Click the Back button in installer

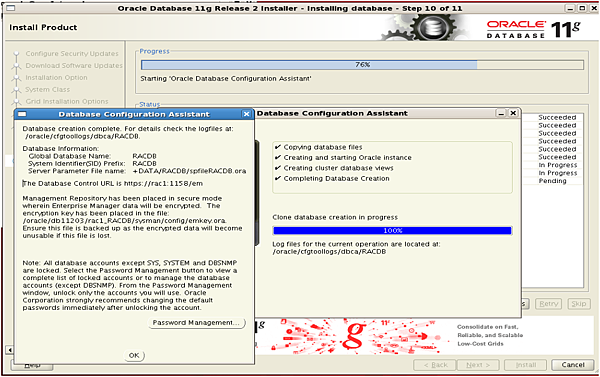point(435,365)
